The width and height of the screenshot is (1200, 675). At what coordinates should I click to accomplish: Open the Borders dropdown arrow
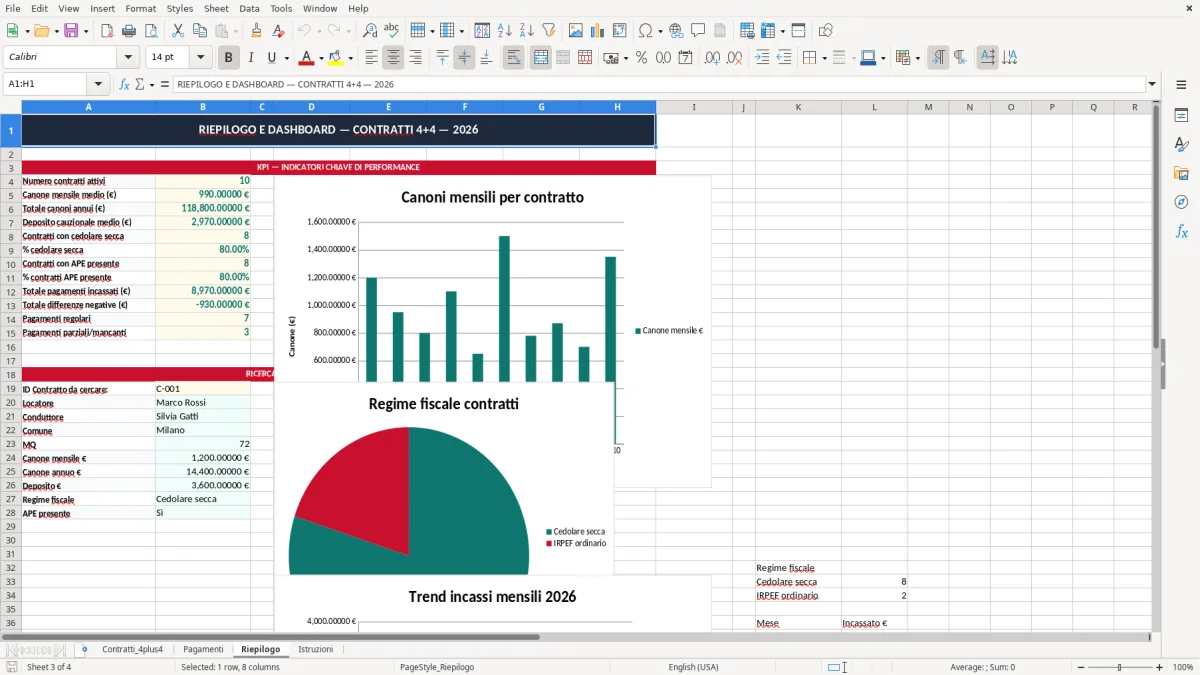(x=824, y=58)
